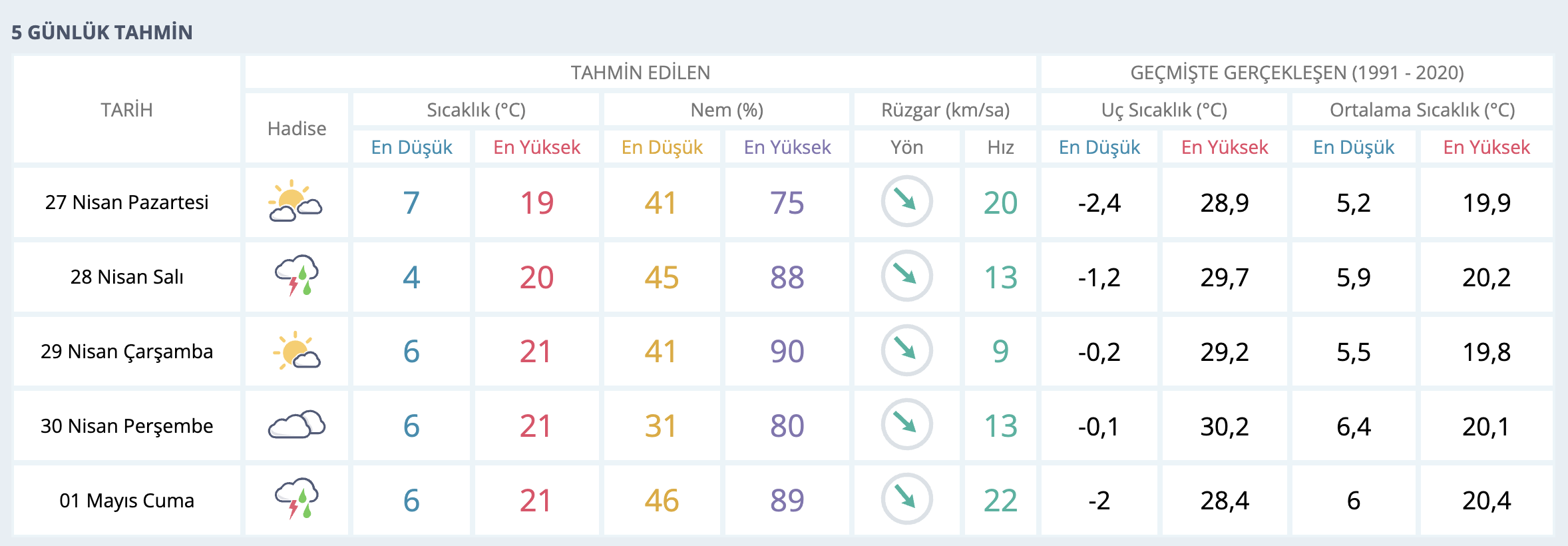Click the thunderstorm icon for 28 Nisan Salı
This screenshot has height=546, width=1568.
pos(297,276)
